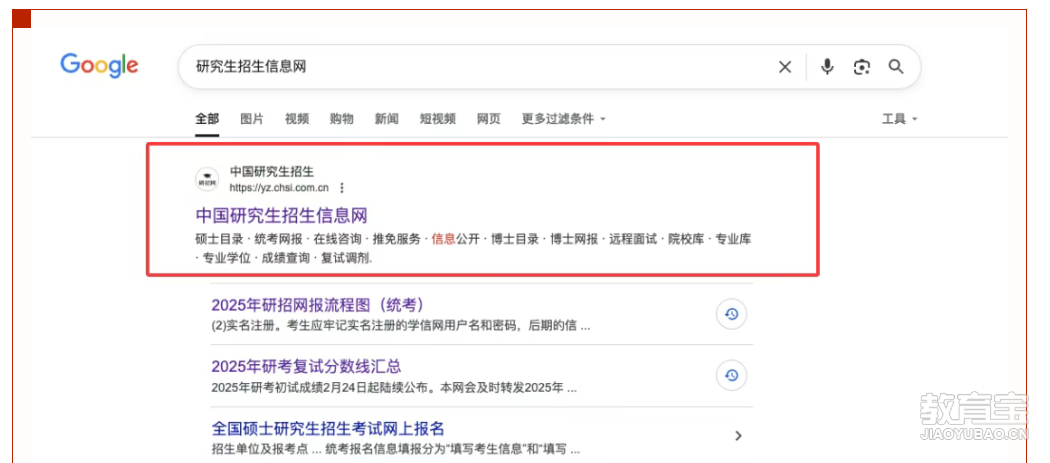Switch to the 短视频 tab
This screenshot has height=463, width=1050.
[437, 119]
